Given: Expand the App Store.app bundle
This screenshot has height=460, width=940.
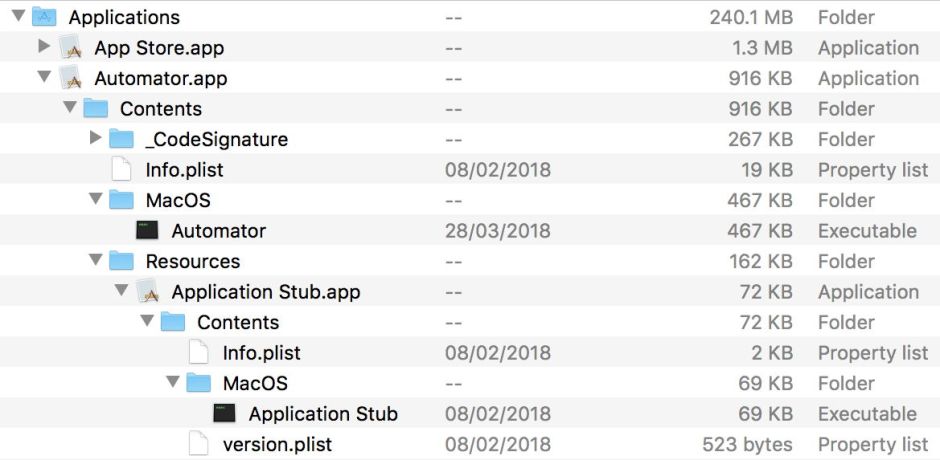Looking at the screenshot, I should click(43, 47).
